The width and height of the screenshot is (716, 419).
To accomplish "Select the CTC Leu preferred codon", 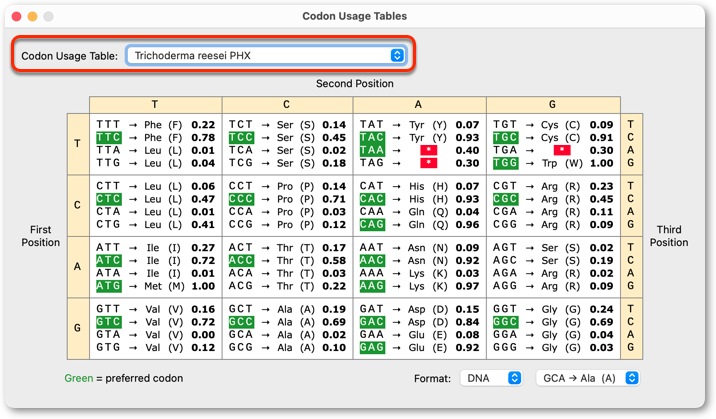I will [x=109, y=199].
